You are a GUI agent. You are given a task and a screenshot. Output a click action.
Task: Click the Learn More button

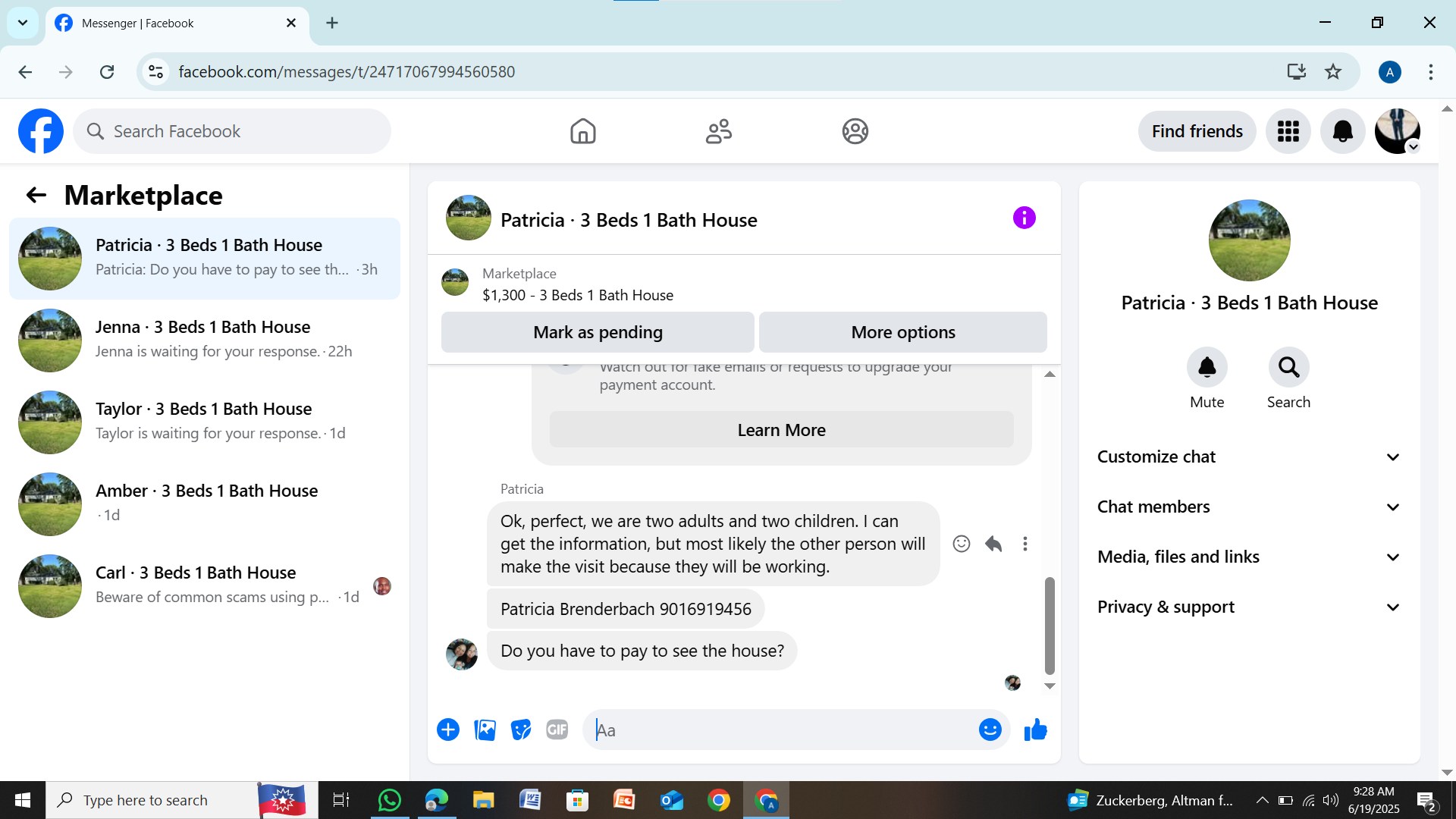(781, 430)
